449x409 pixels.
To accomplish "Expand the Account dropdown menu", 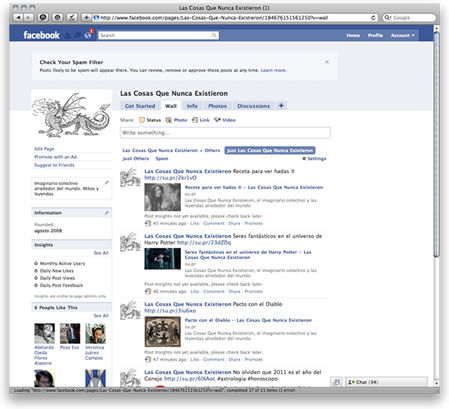I will click(403, 35).
